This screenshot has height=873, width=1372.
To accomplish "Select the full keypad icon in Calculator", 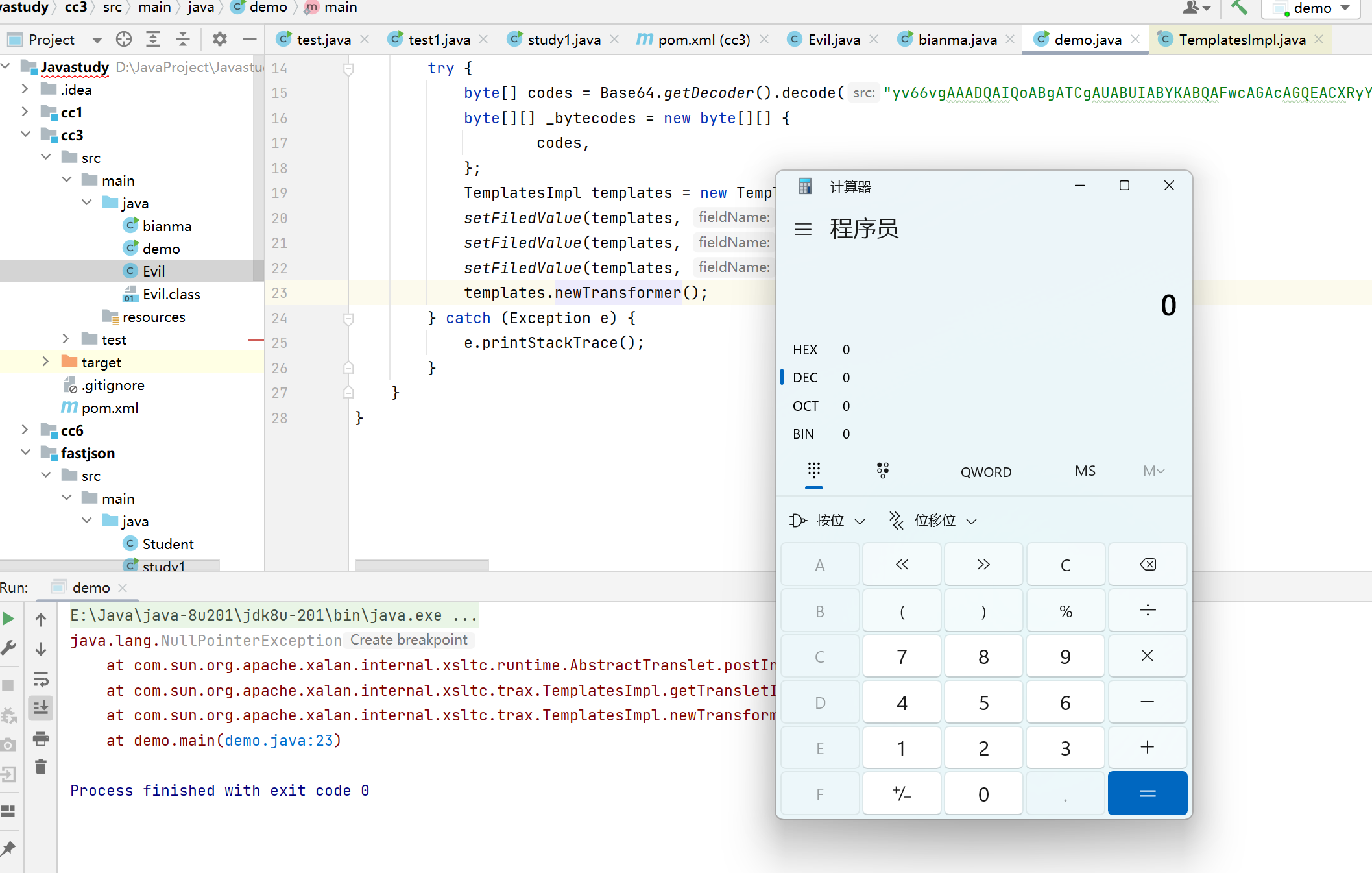I will point(814,471).
